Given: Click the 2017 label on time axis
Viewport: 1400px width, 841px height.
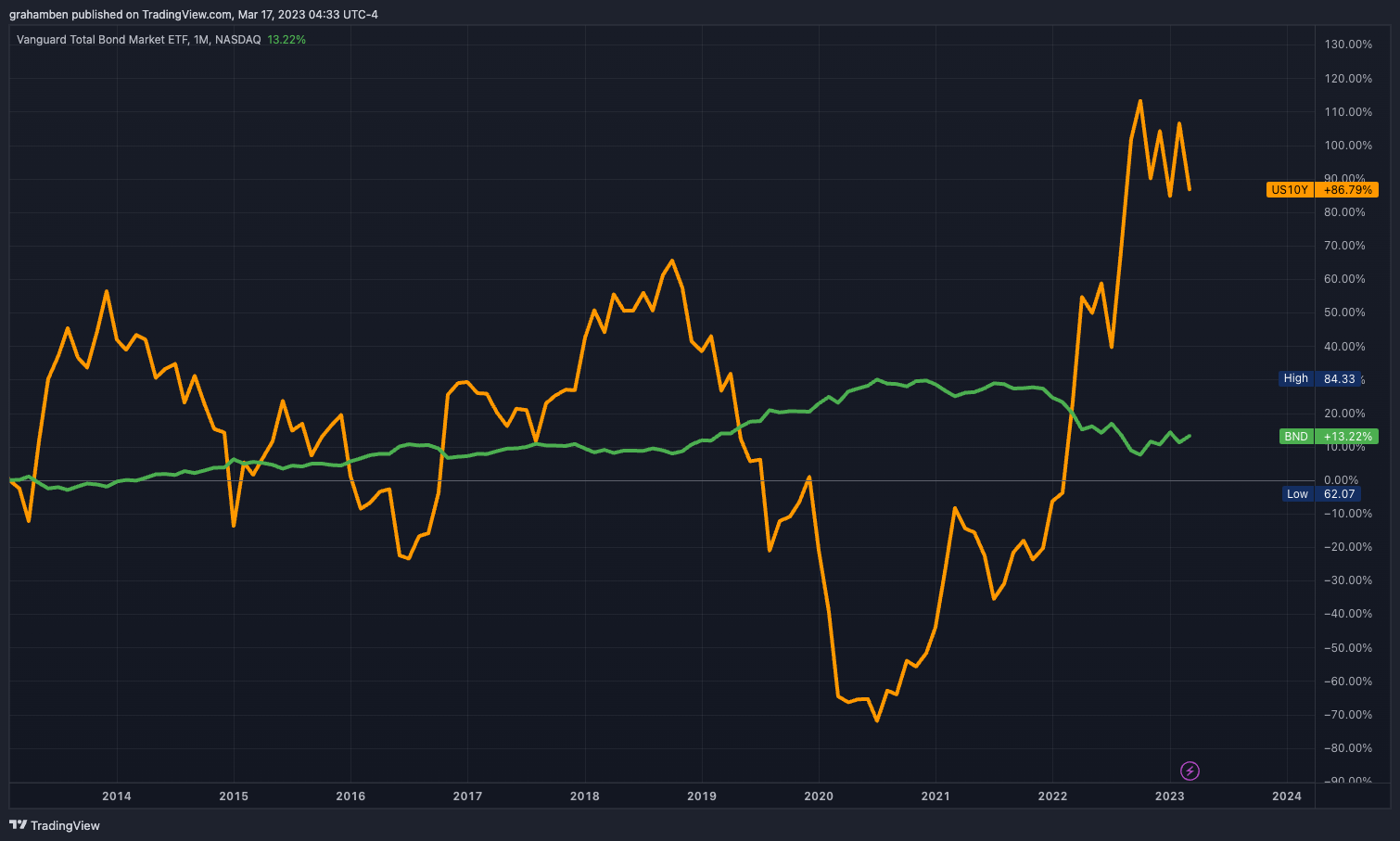Looking at the screenshot, I should click(x=467, y=796).
